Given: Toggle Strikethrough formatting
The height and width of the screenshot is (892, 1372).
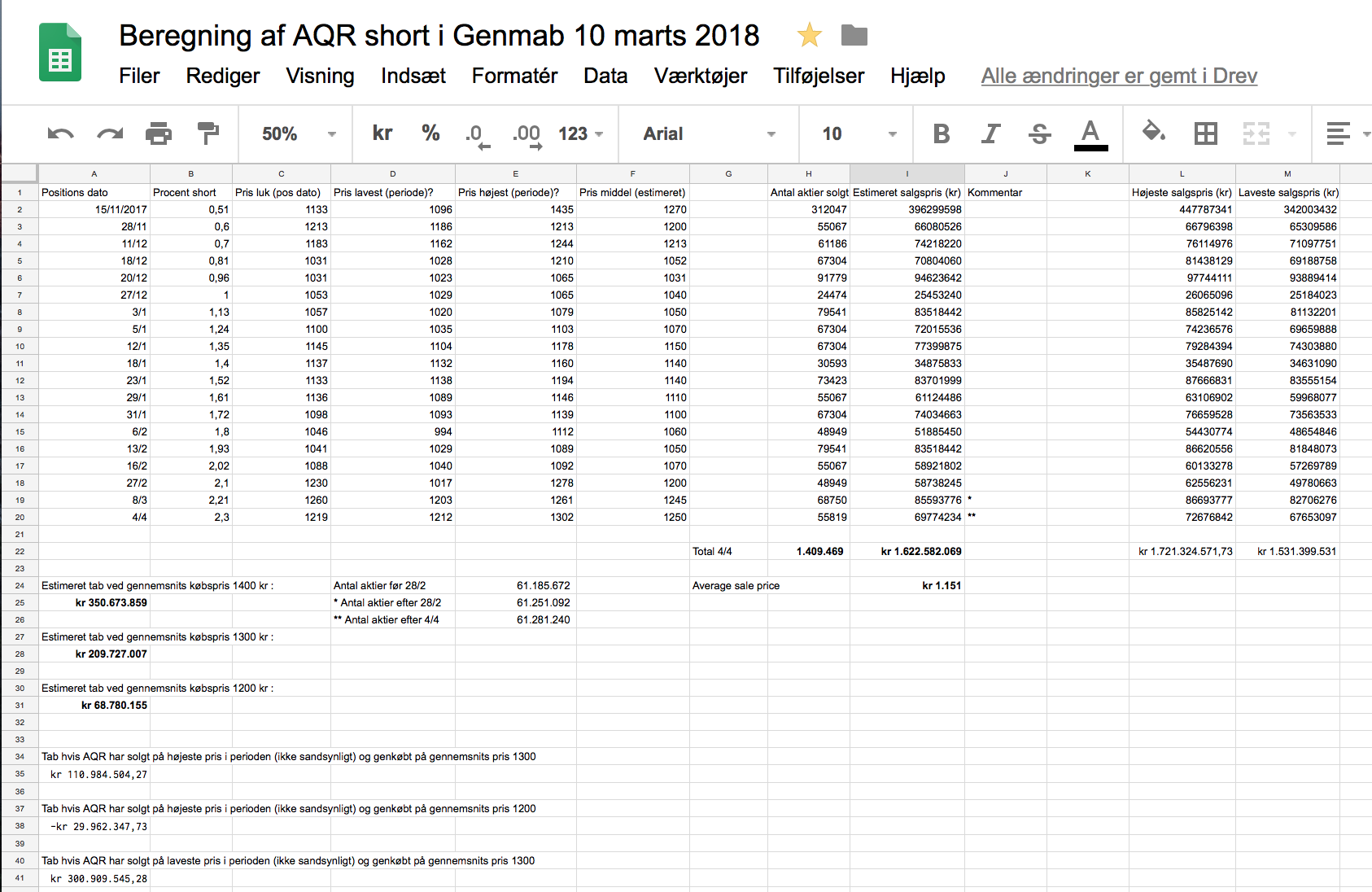Looking at the screenshot, I should coord(1040,133).
